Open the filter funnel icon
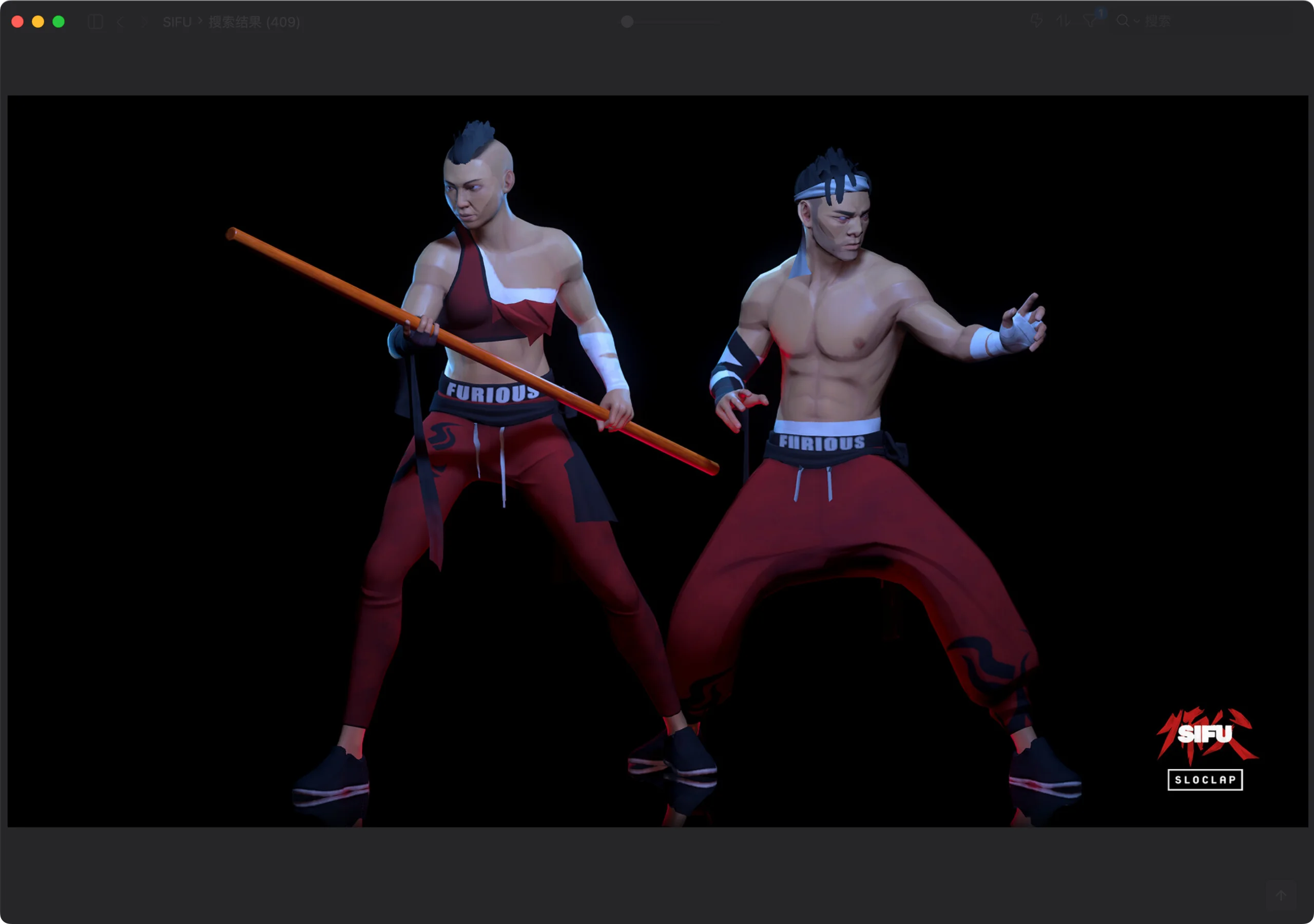Viewport: 1314px width, 924px height. coord(1090,21)
